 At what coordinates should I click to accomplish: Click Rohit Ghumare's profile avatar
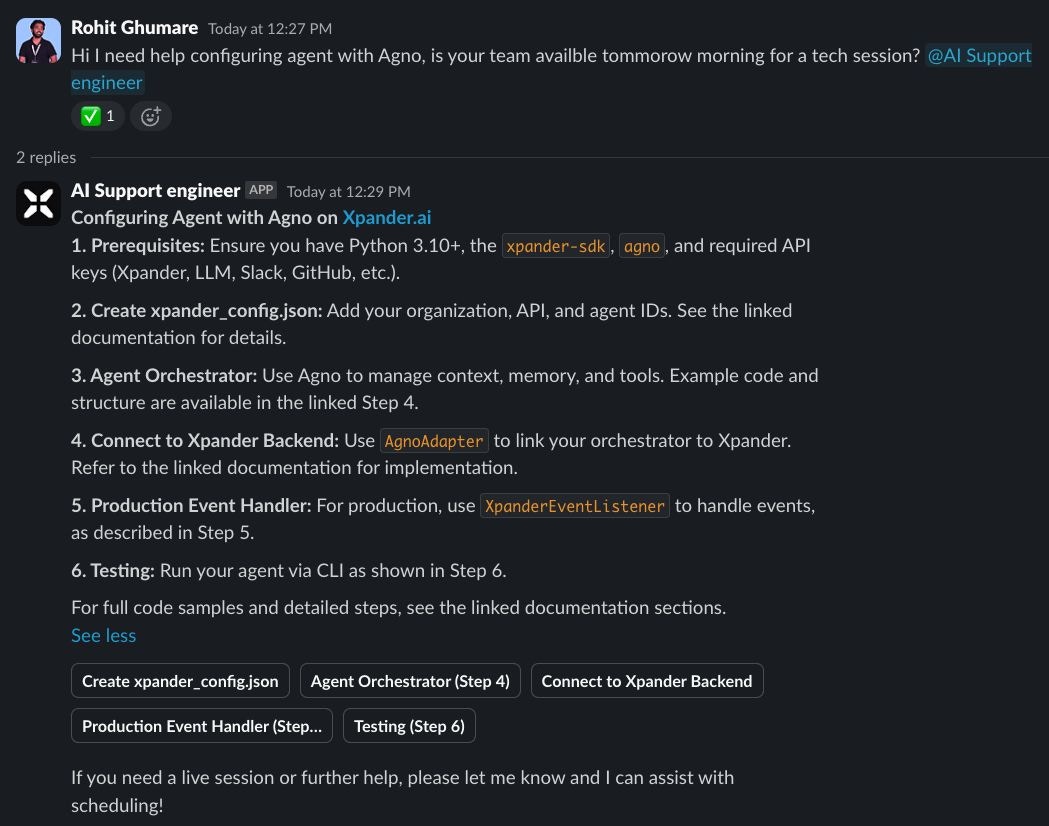[38, 41]
